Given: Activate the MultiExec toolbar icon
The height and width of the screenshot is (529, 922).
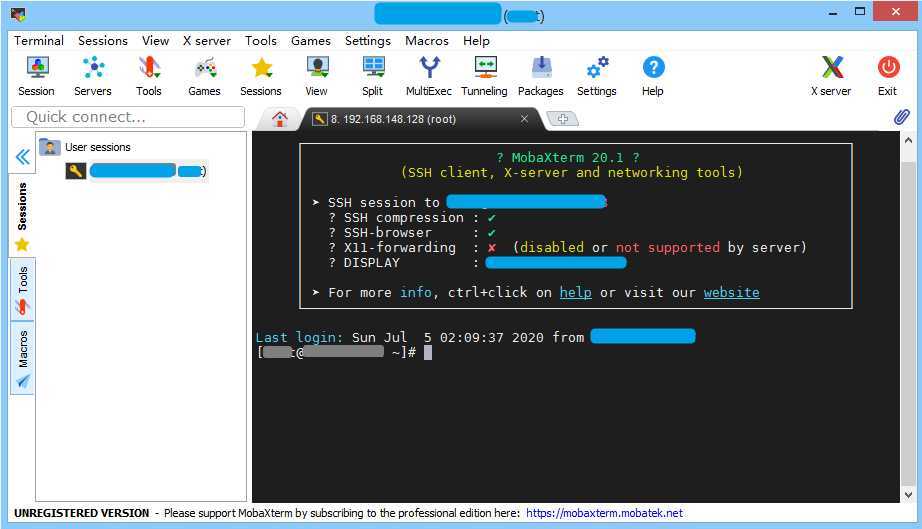Looking at the screenshot, I should 429,76.
